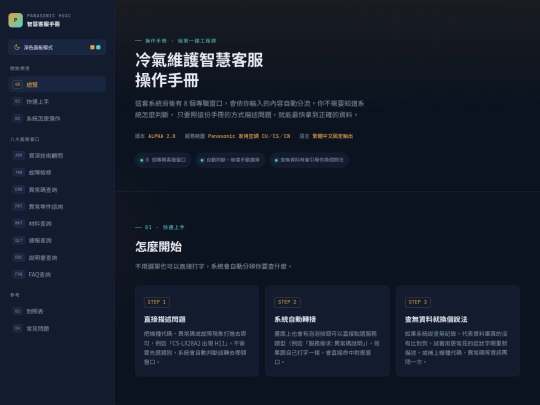The image size is (540, 405).
Task: Open the 故障檢修 sidebar entry
Action: tap(57, 172)
